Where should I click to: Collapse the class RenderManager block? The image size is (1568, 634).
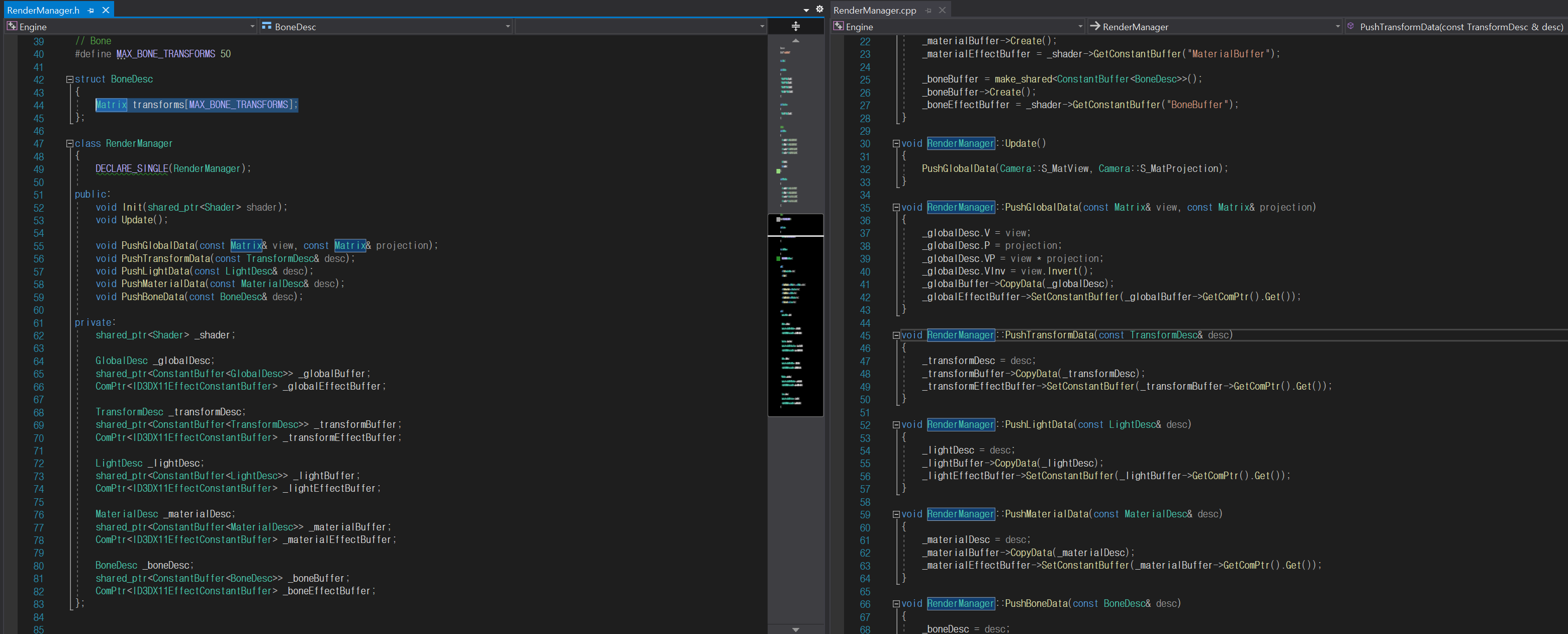[69, 144]
